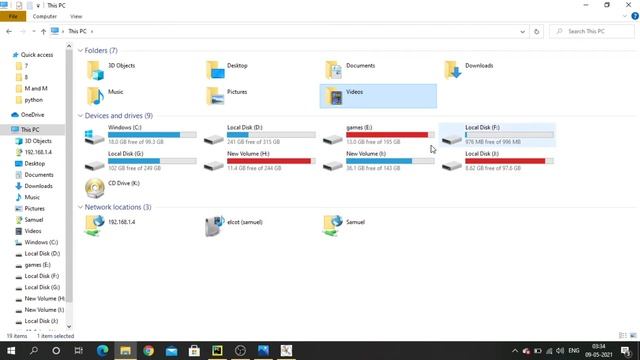Expand the ribbon with the chevron
640x360 pixels.
click(624, 16)
